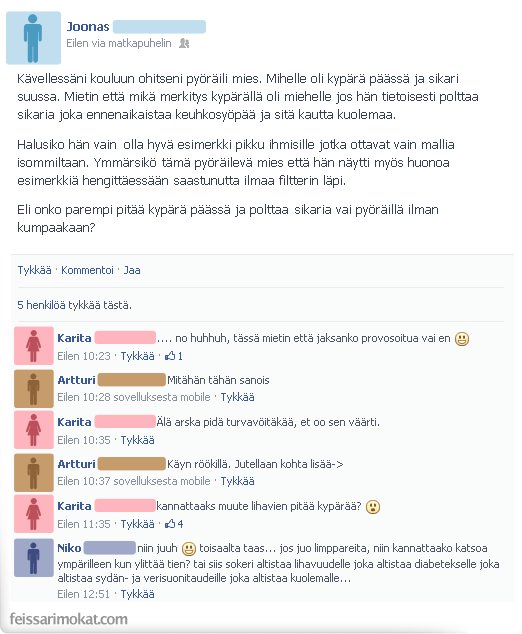This screenshot has height=634, width=522.
Task: Like the post with the main Tykkää link
Action: point(34,270)
